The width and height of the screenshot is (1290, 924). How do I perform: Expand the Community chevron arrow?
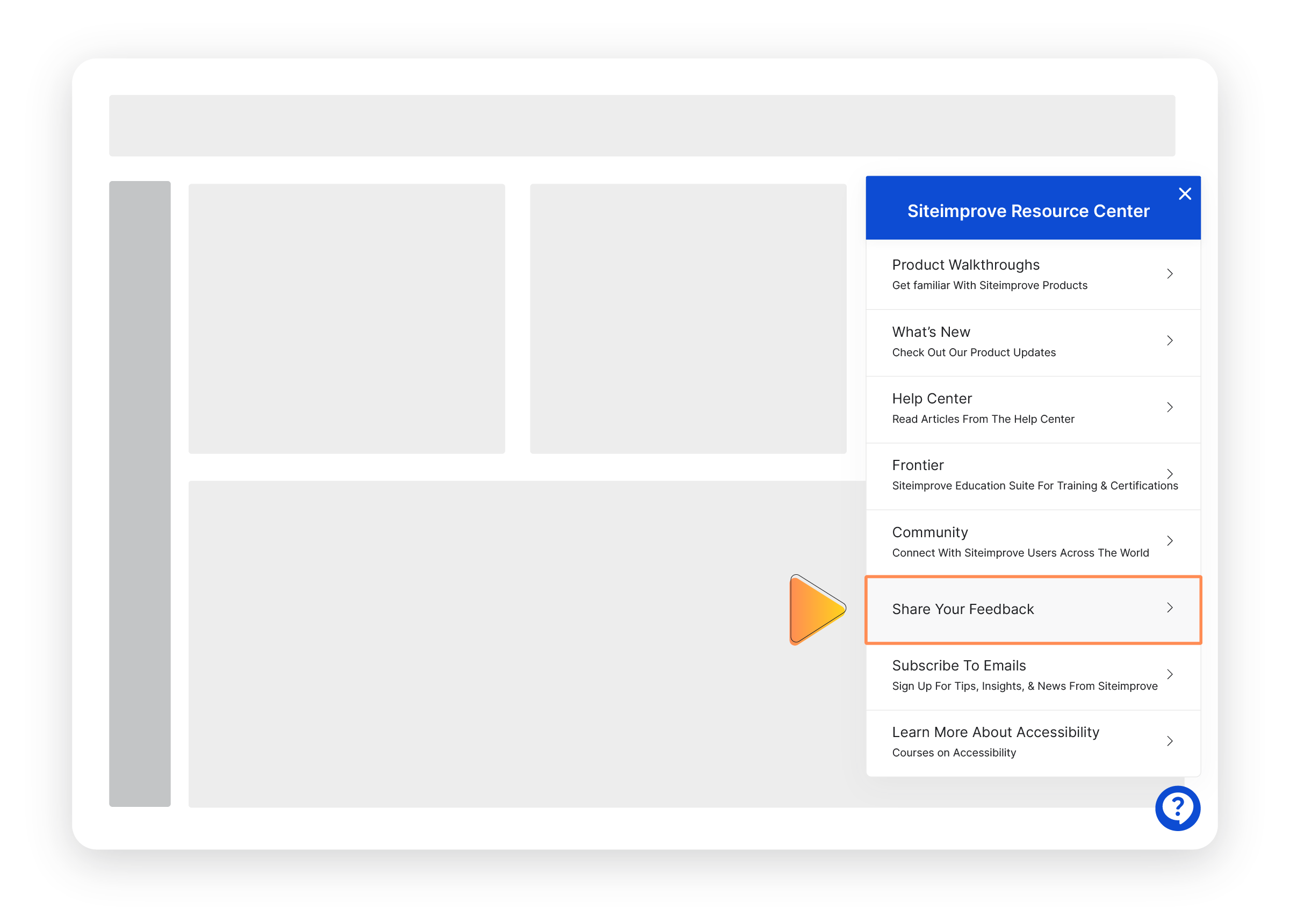[1170, 540]
